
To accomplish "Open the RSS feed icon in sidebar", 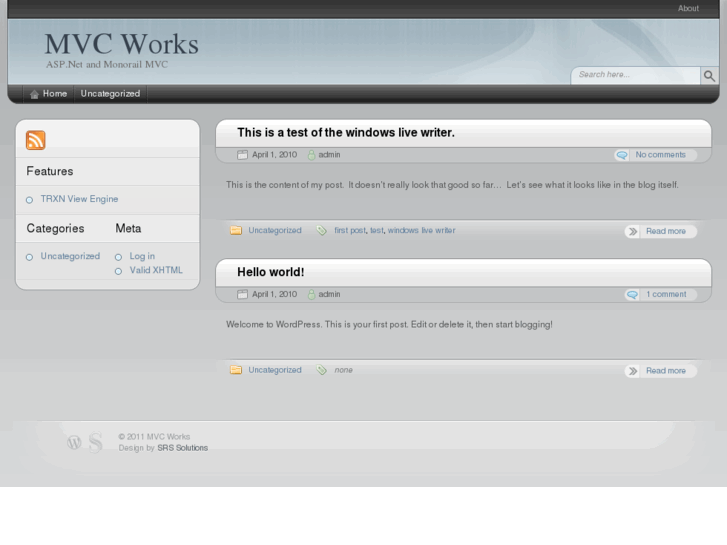I will [36, 140].
